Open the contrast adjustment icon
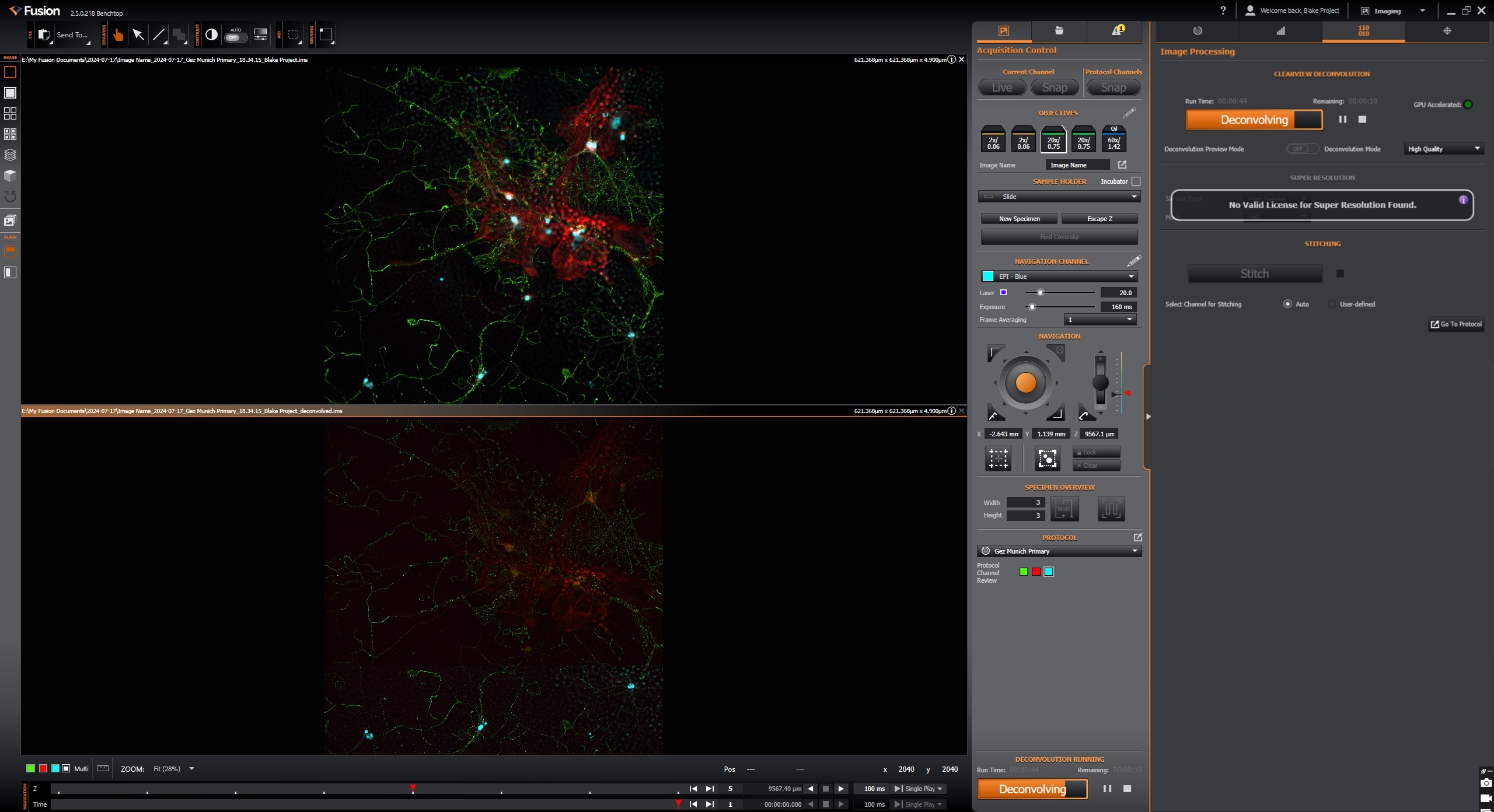The width and height of the screenshot is (1494, 812). pos(212,35)
